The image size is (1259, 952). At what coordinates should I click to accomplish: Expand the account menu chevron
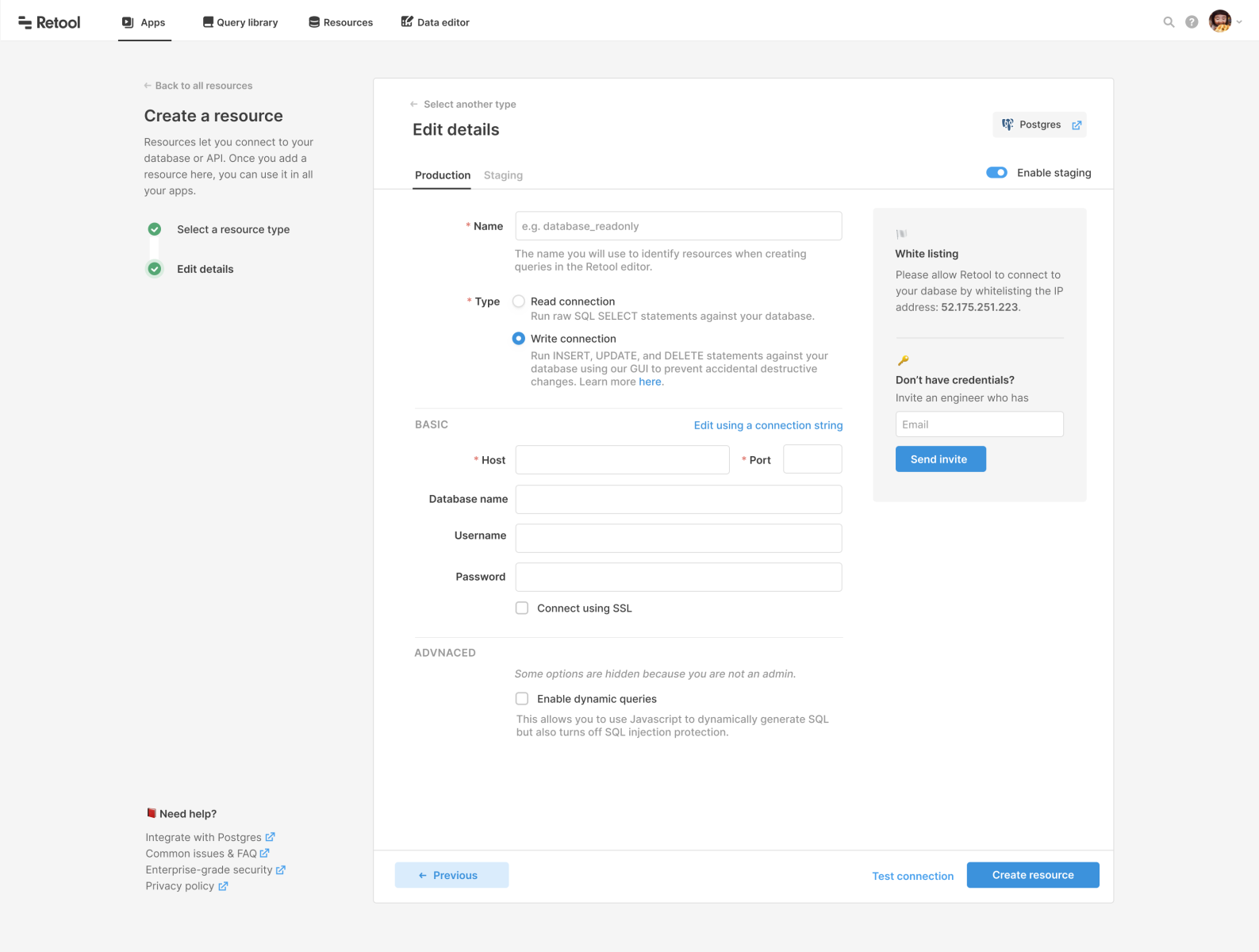1239,22
